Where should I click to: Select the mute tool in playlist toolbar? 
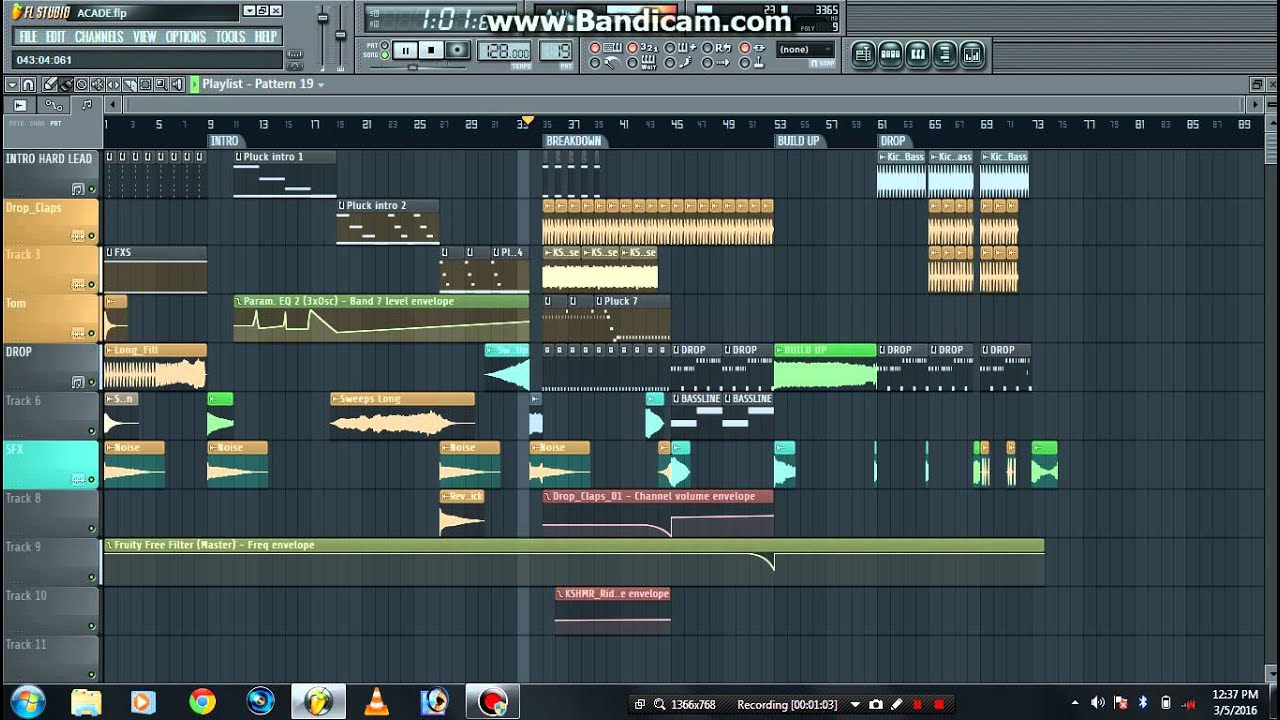click(97, 84)
